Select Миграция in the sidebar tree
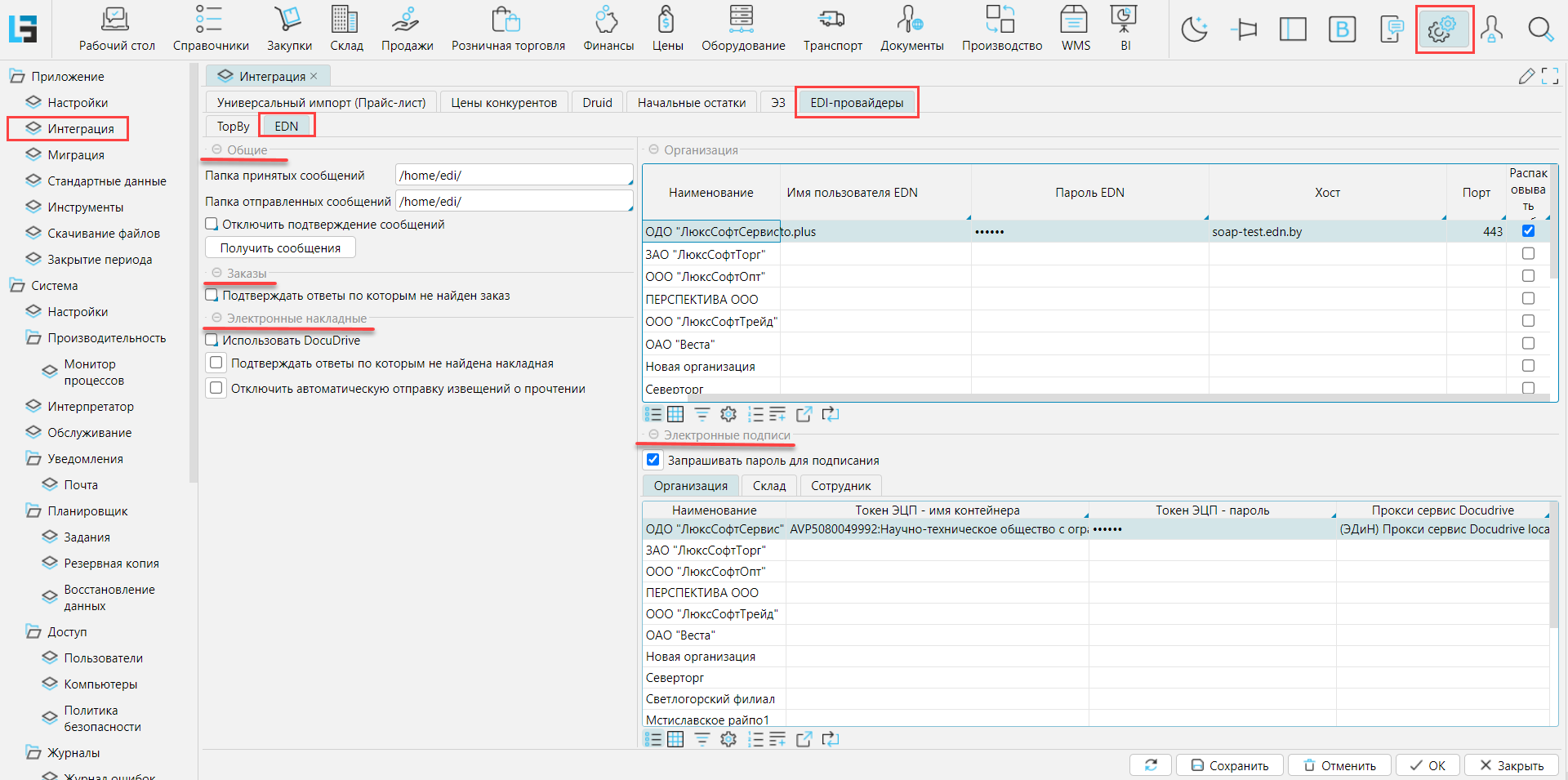Screen dimensions: 1568x780 click(x=75, y=155)
